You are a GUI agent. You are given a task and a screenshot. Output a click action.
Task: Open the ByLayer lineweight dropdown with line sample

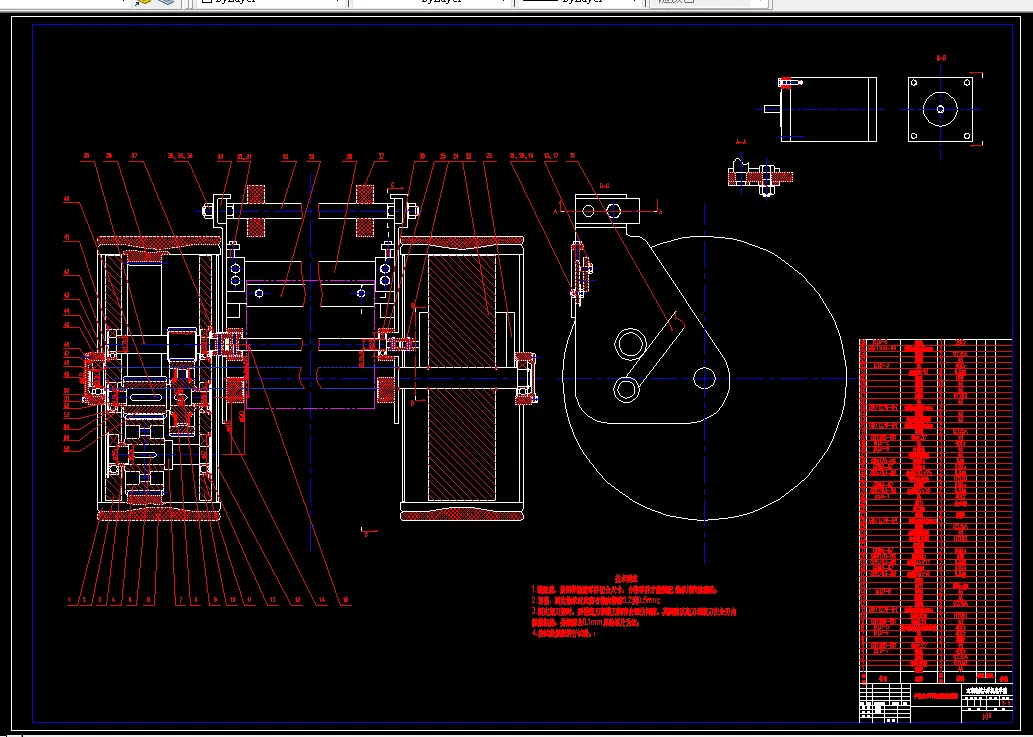coord(581,2)
